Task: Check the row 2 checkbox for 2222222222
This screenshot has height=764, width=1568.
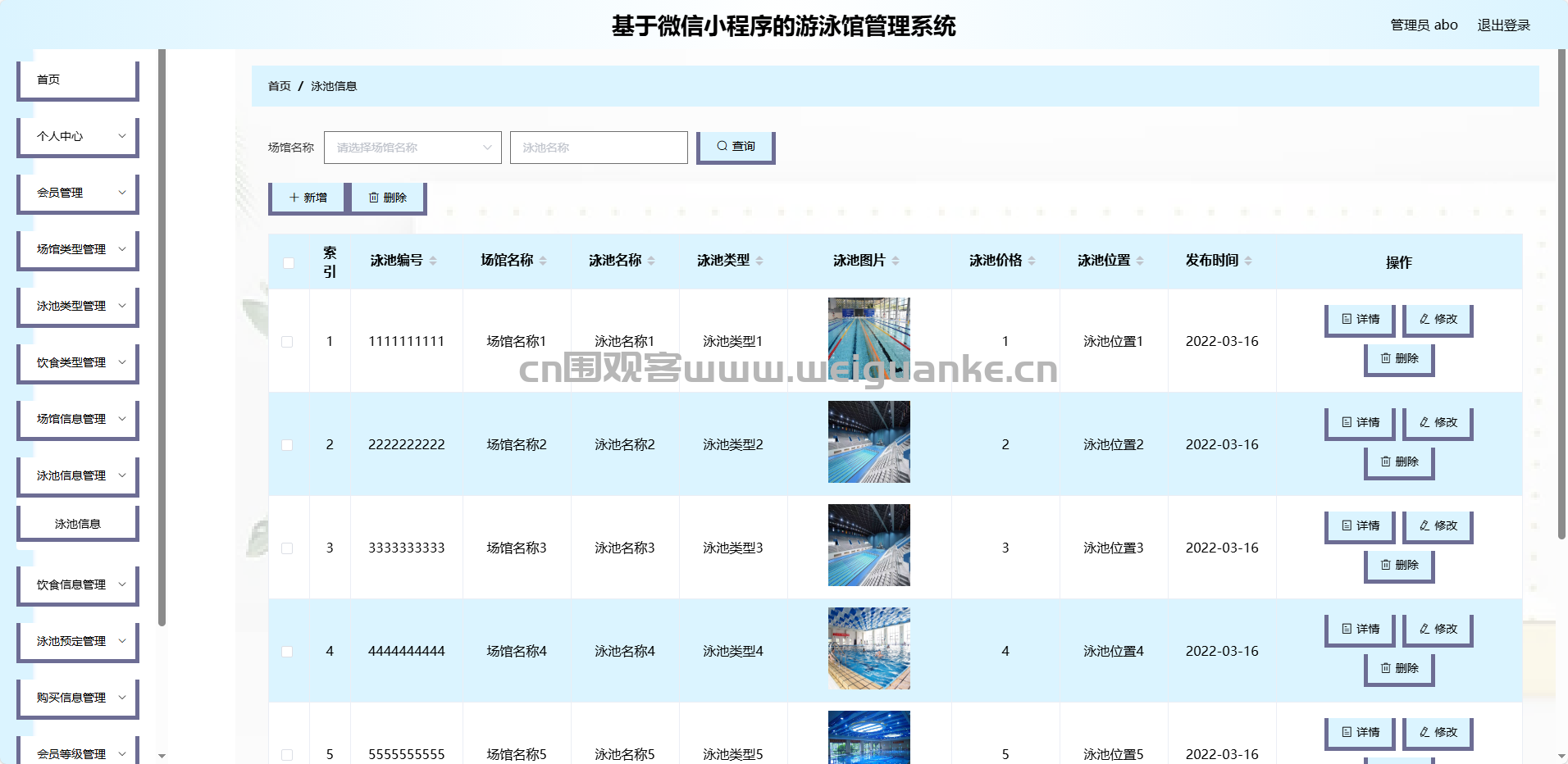Action: (287, 445)
